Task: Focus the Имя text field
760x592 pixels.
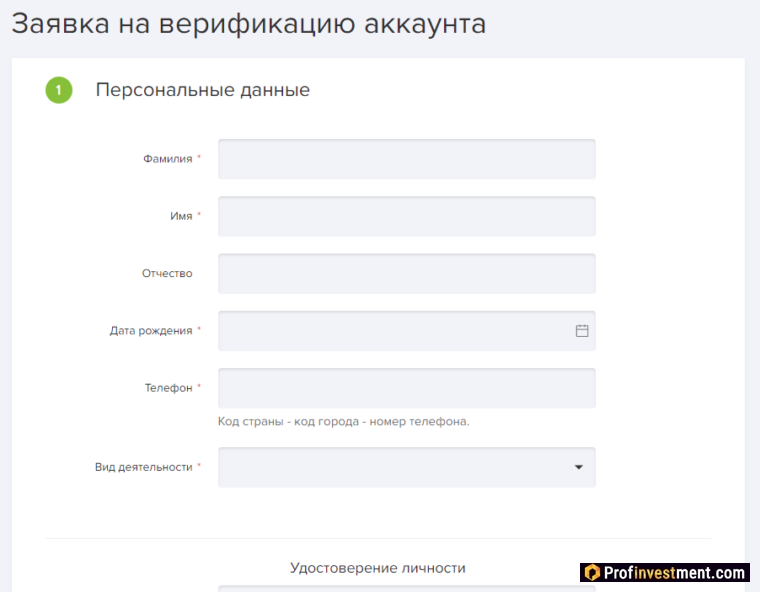Action: pyautogui.click(x=407, y=216)
